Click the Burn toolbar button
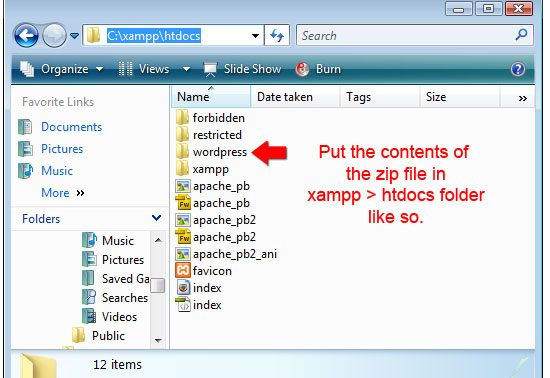Image resolution: width=550 pixels, height=378 pixels. pyautogui.click(x=318, y=69)
